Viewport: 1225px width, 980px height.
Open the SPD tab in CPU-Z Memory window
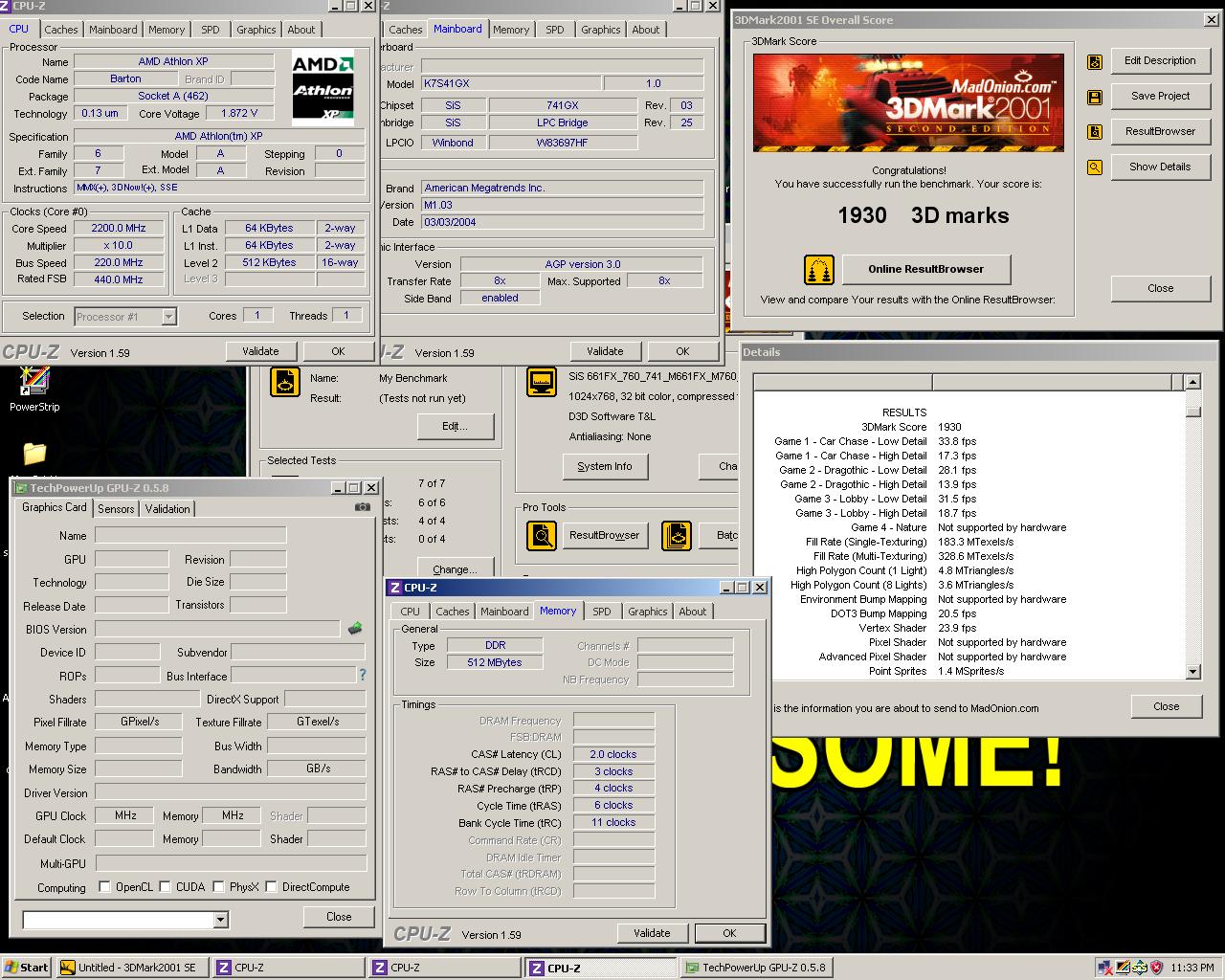pos(601,612)
